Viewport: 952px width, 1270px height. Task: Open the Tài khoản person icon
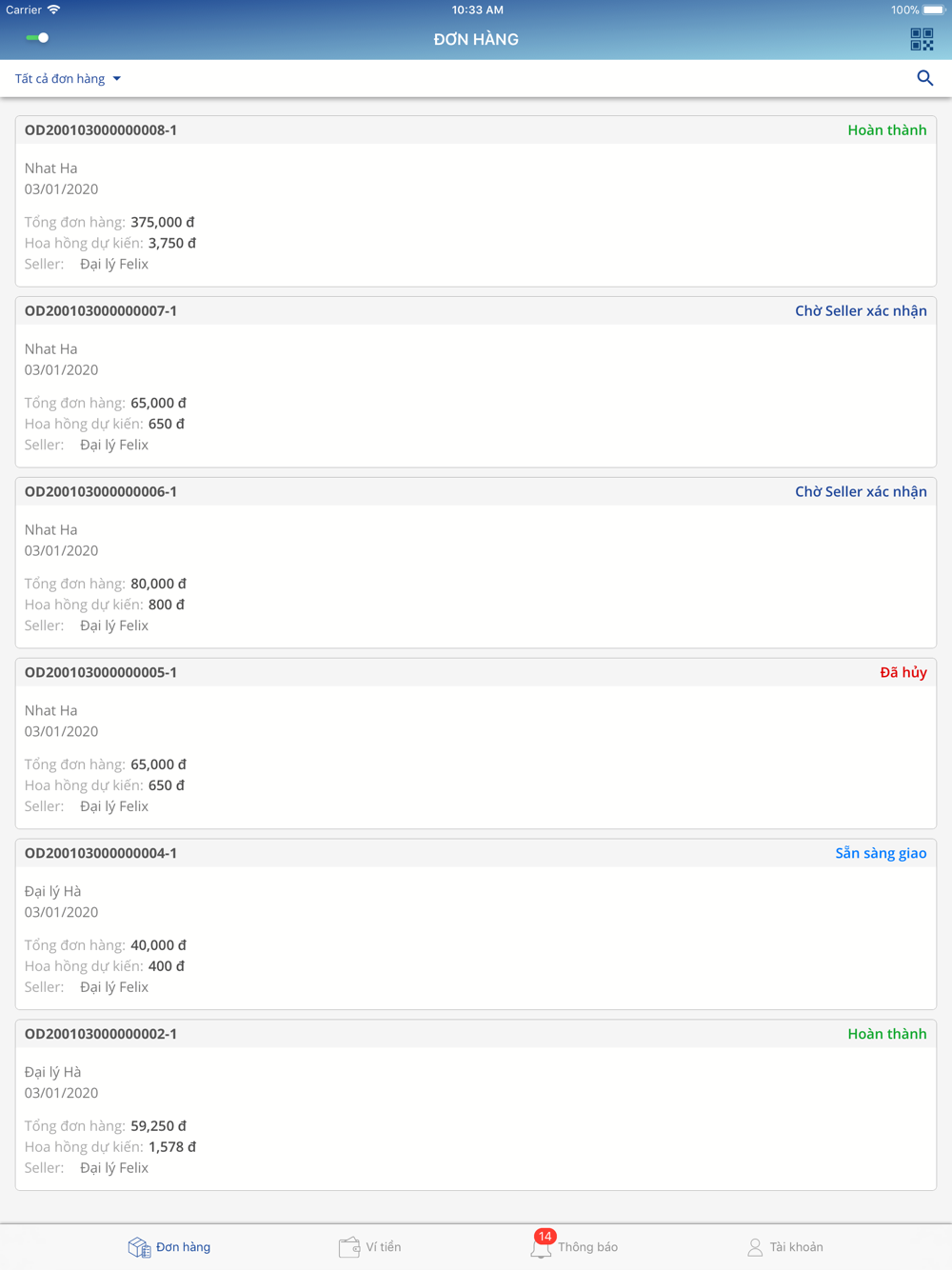pos(755,1247)
